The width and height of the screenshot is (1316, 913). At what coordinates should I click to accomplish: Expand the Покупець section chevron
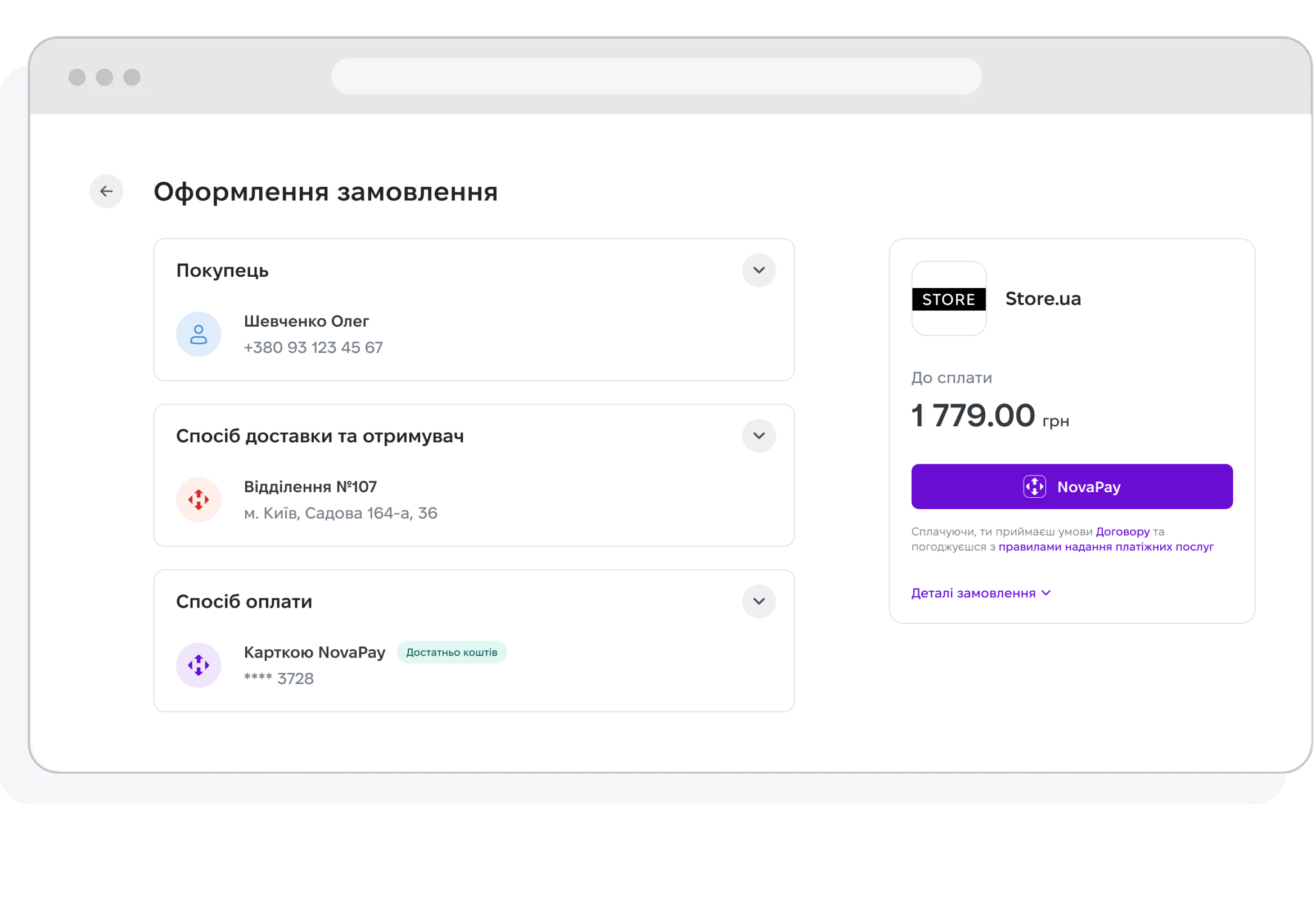(758, 270)
